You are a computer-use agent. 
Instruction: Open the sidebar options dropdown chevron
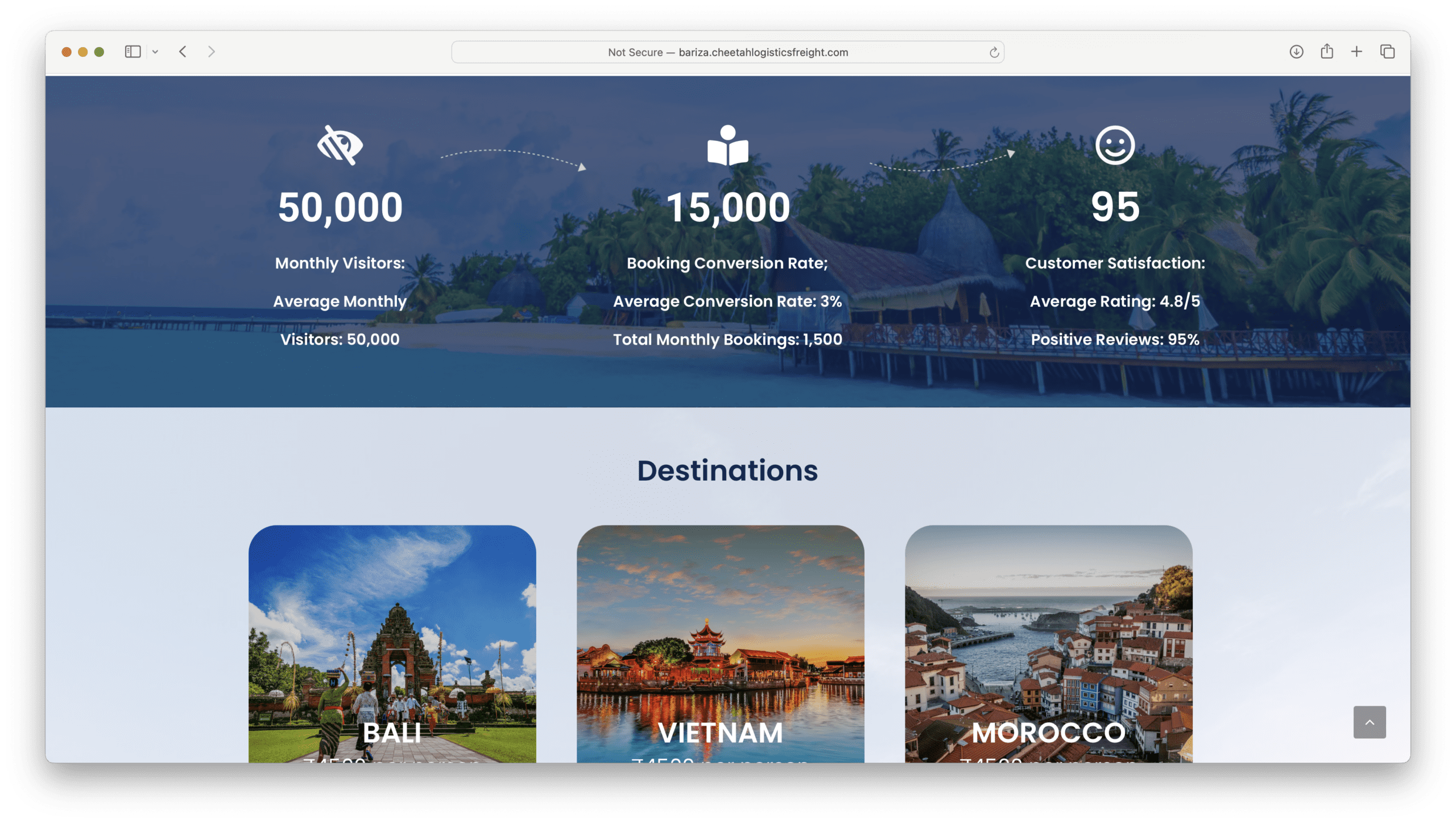[155, 52]
